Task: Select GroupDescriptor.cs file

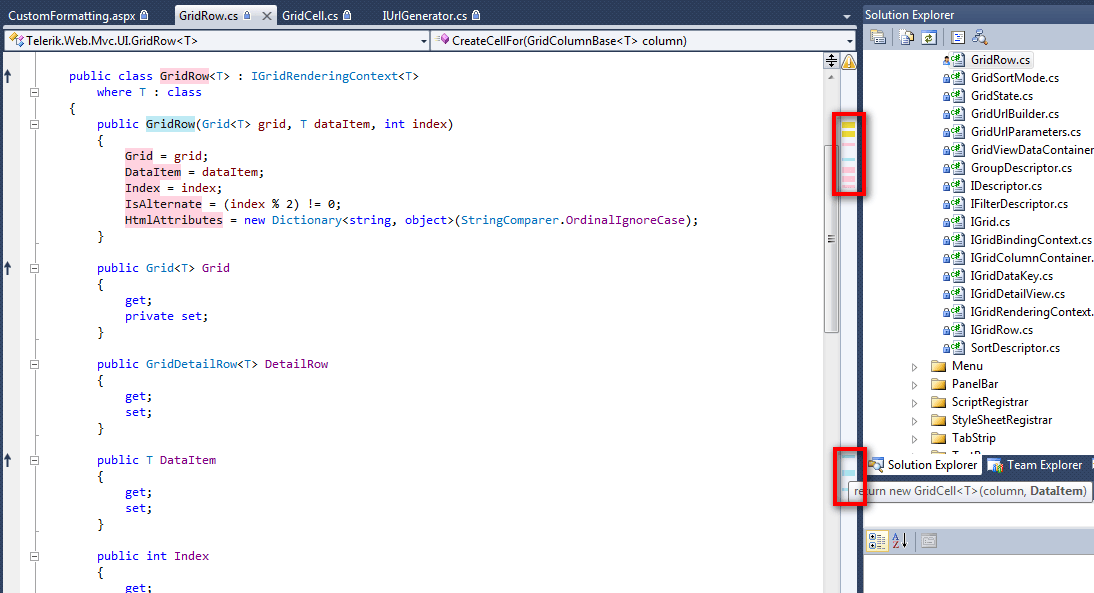Action: coord(1021,168)
